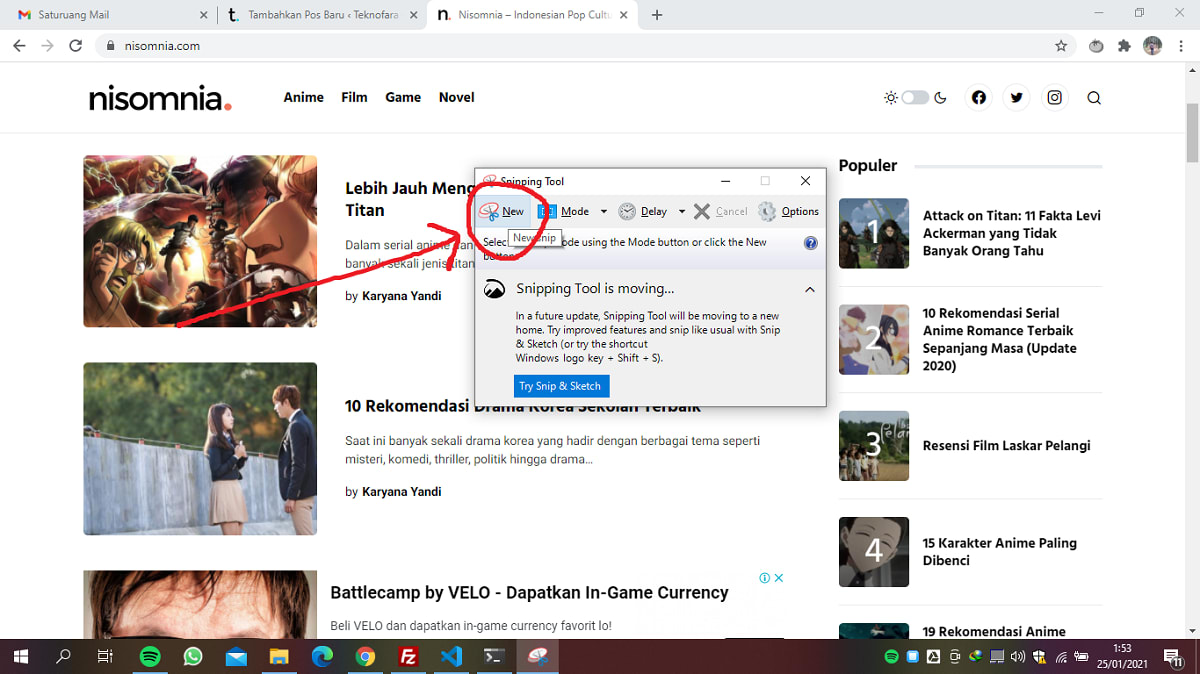Go back in the browser

pyautogui.click(x=19, y=46)
